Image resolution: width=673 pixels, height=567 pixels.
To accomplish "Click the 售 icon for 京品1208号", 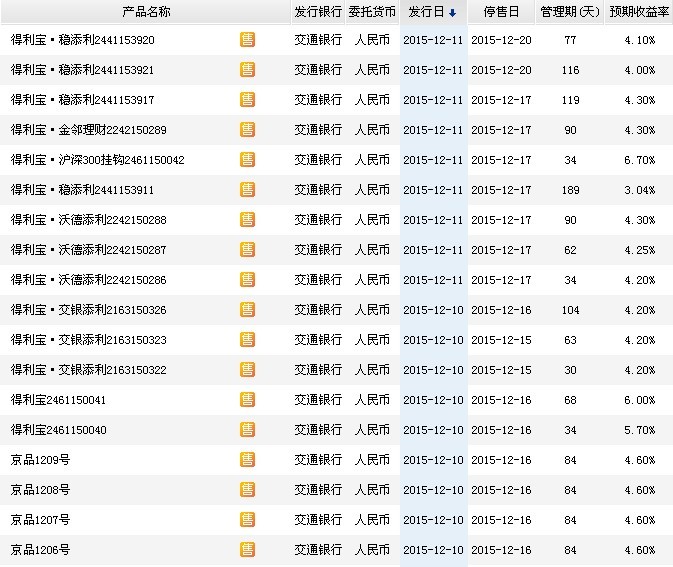I will pos(247,490).
